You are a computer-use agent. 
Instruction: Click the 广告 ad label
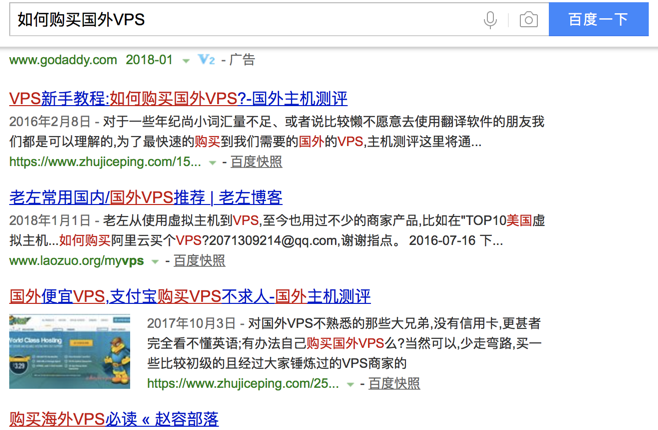(x=242, y=60)
